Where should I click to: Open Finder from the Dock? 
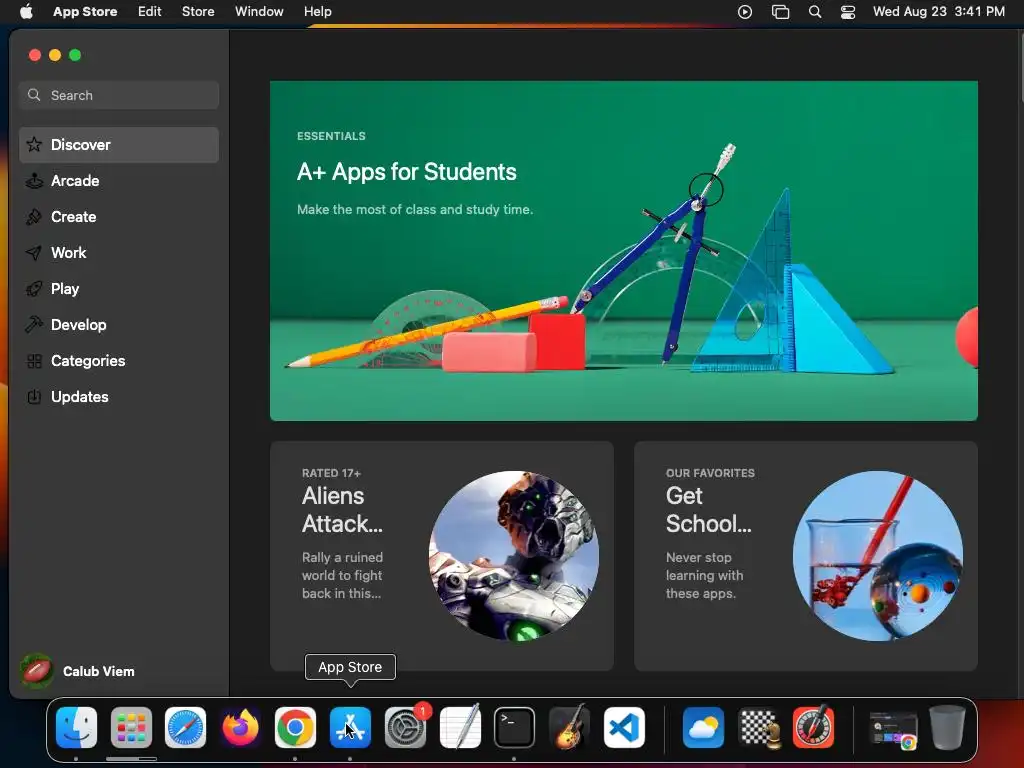tap(76, 727)
